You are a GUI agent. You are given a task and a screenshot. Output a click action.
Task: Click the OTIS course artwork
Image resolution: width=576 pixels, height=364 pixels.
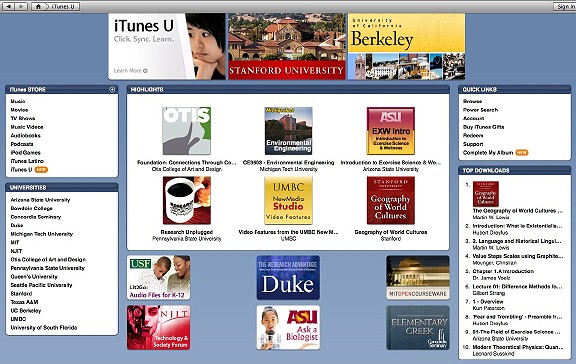[x=187, y=131]
